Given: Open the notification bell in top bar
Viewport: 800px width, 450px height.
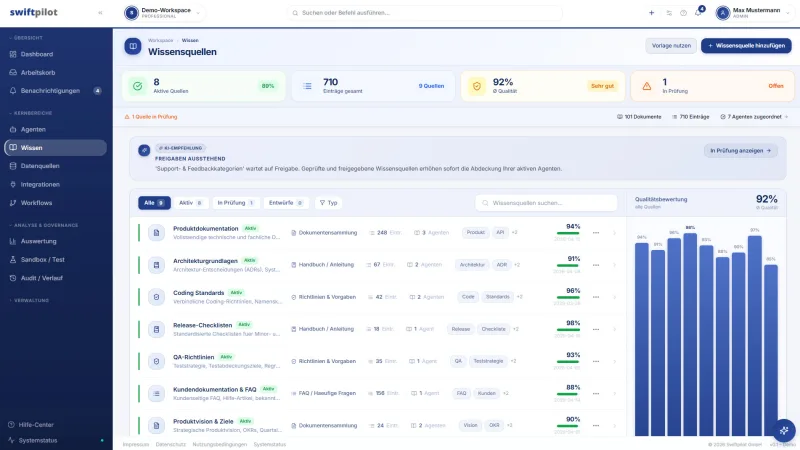Looking at the screenshot, I should 698,13.
